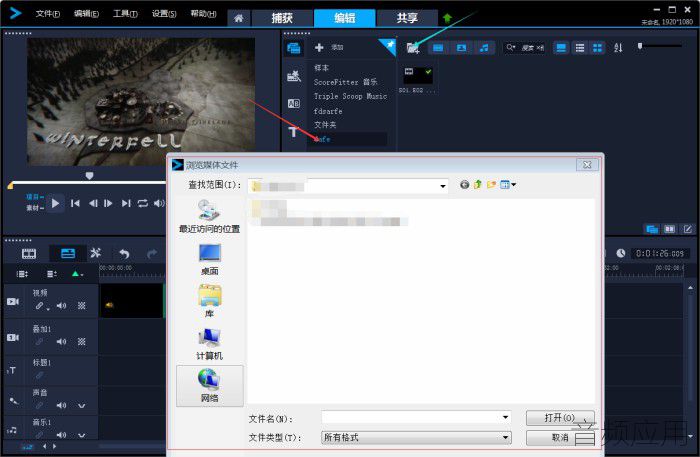Mute the 音乐1 music track
700x457 pixels.
[61, 435]
